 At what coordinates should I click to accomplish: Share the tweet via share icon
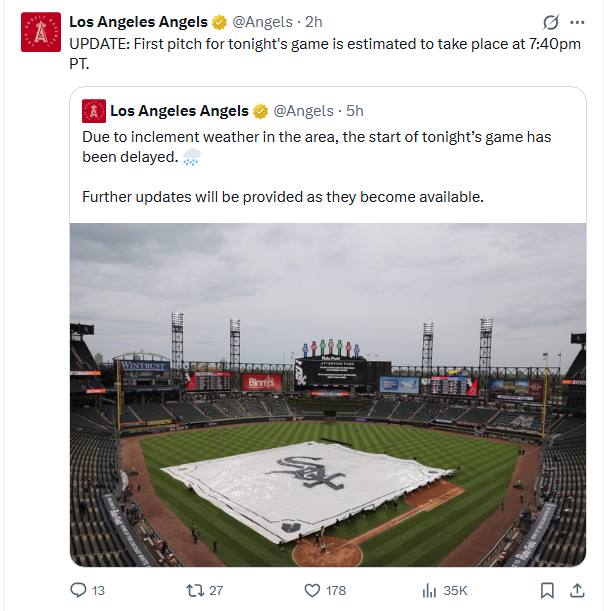click(578, 590)
